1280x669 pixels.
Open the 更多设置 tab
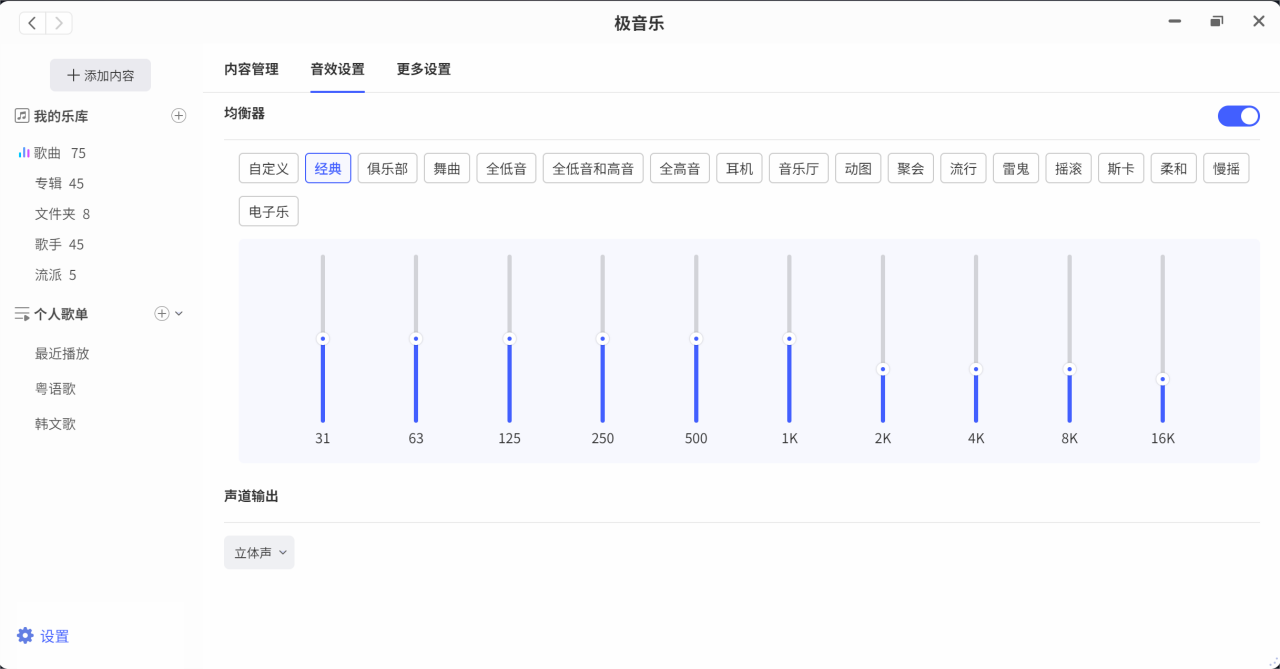point(423,70)
